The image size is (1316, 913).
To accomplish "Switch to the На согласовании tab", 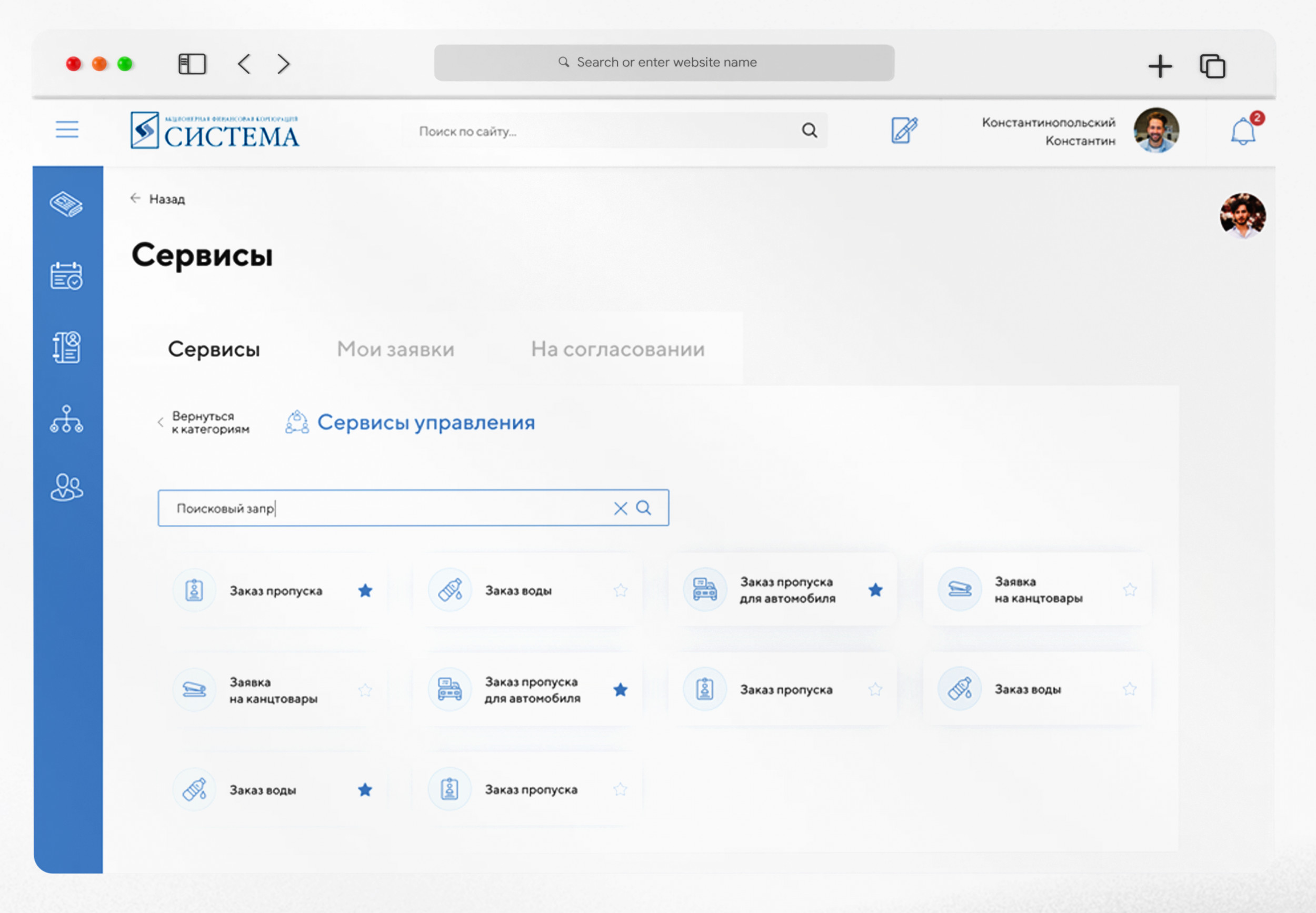I will pyautogui.click(x=617, y=349).
